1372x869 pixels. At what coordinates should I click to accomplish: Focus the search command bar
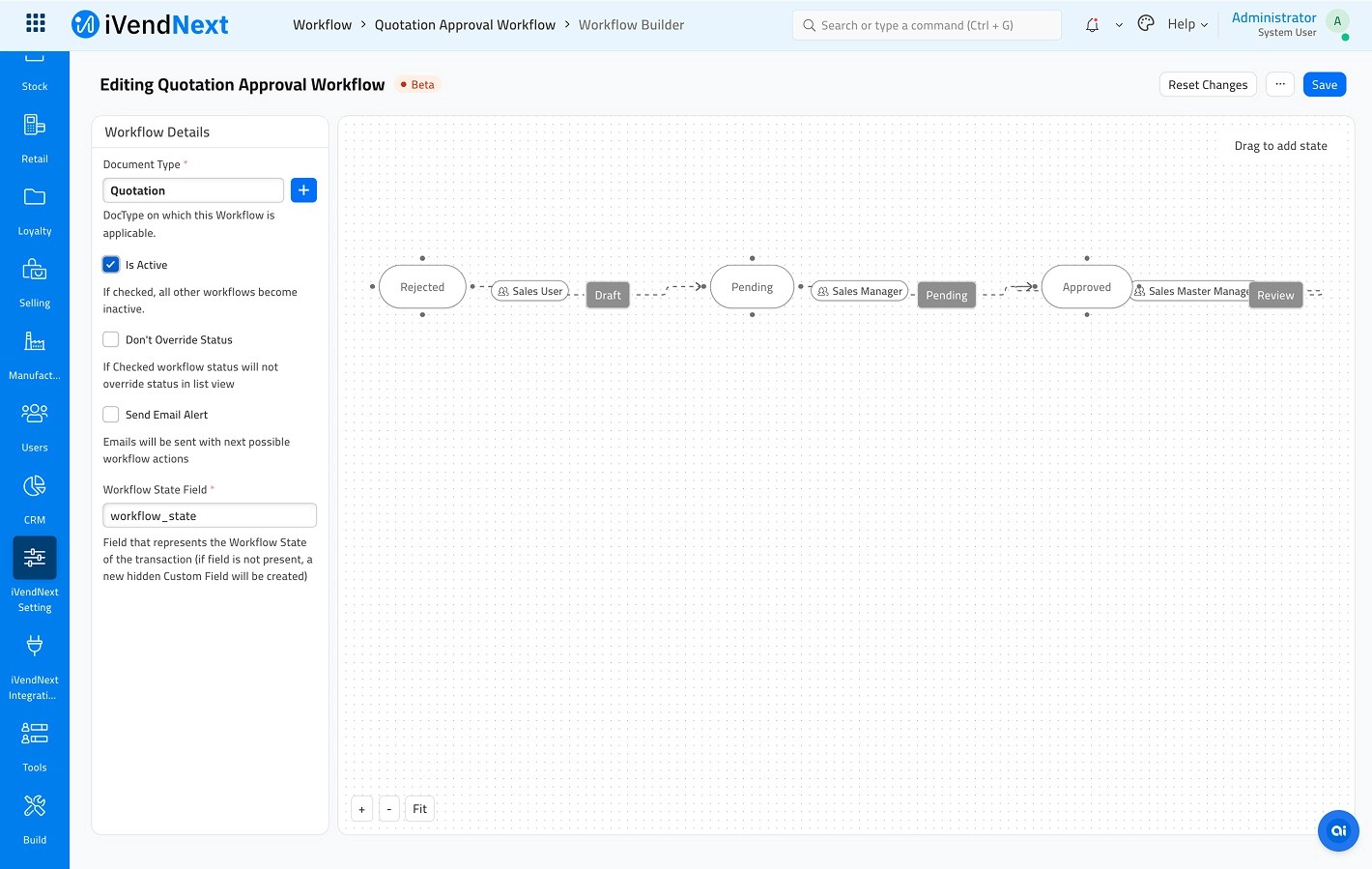coord(927,25)
